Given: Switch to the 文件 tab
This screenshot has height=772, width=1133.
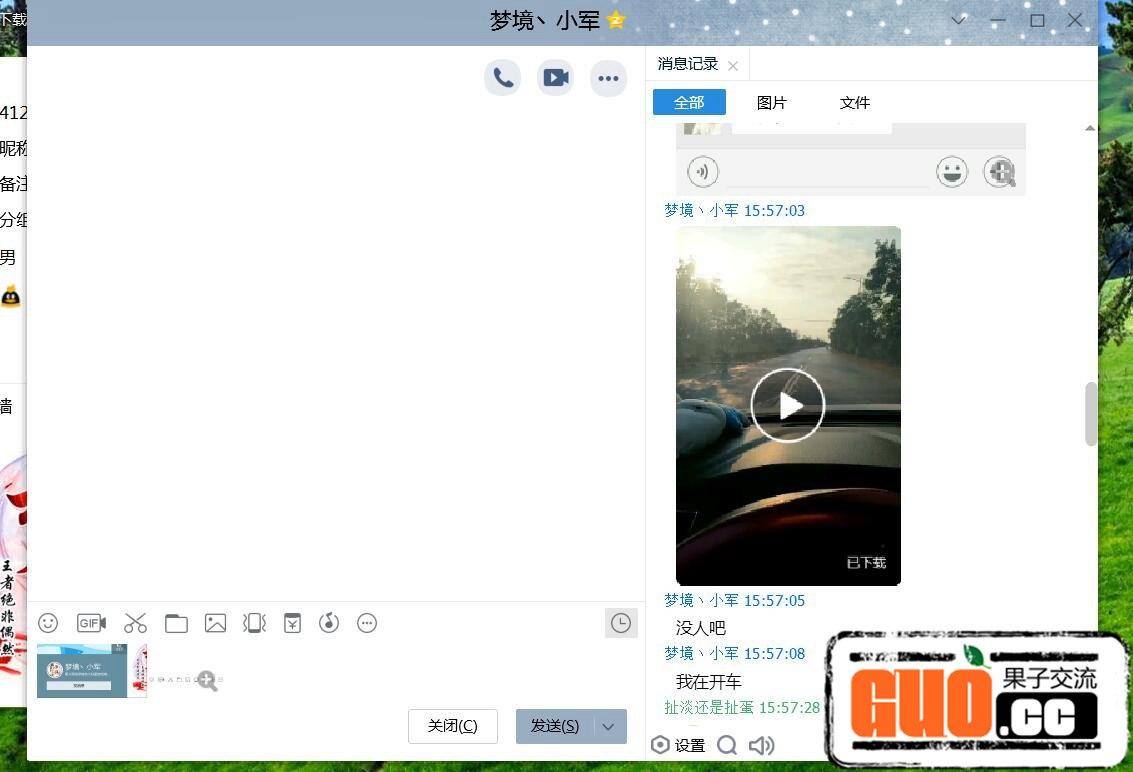Looking at the screenshot, I should (x=854, y=102).
